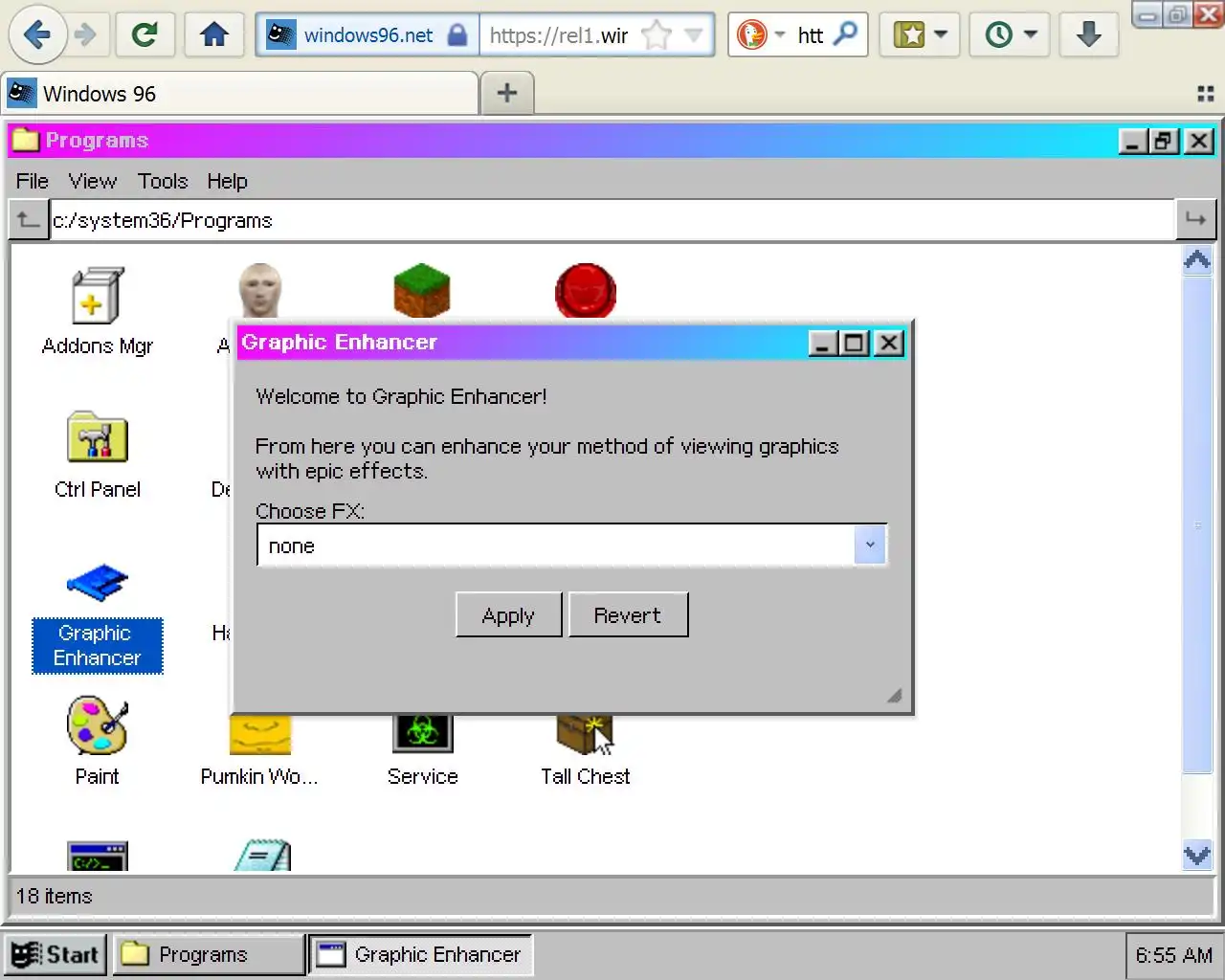Click the bookmark star in address bar
Image resolution: width=1225 pixels, height=980 pixels.
coord(656,35)
